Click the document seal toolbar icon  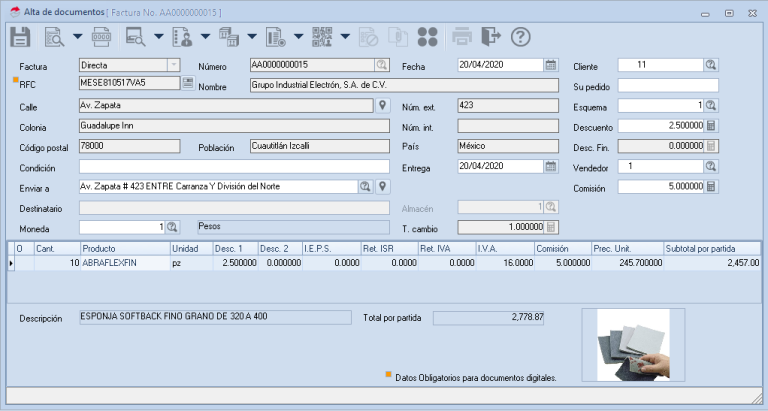pyautogui.click(x=276, y=37)
